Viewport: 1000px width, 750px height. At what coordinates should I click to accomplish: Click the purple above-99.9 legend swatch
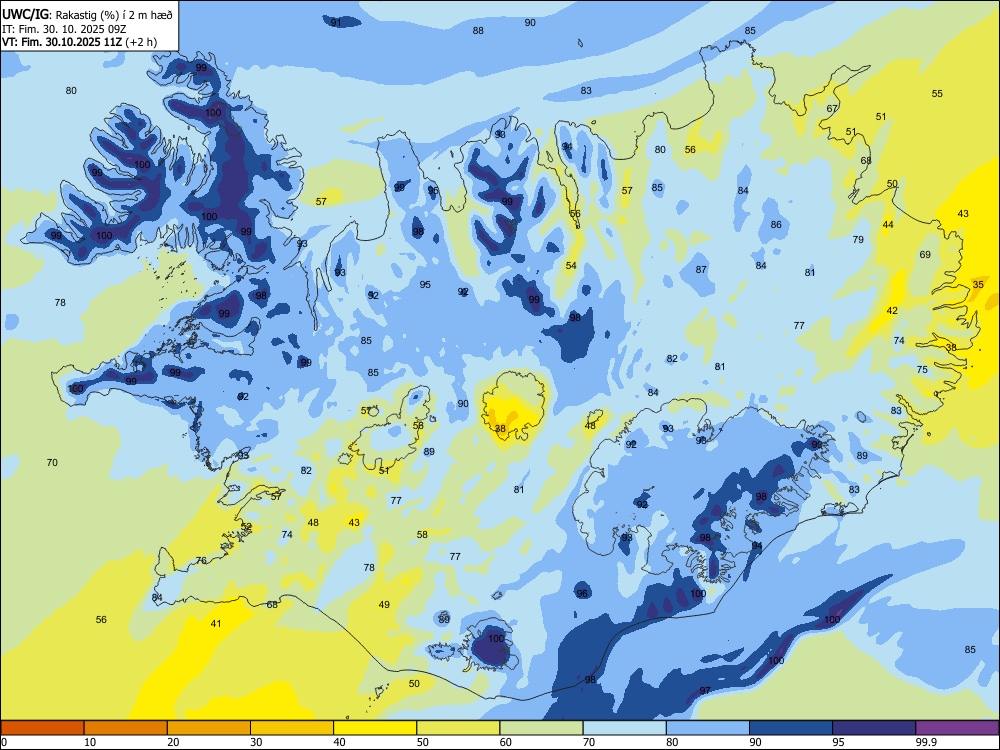pyautogui.click(x=957, y=728)
